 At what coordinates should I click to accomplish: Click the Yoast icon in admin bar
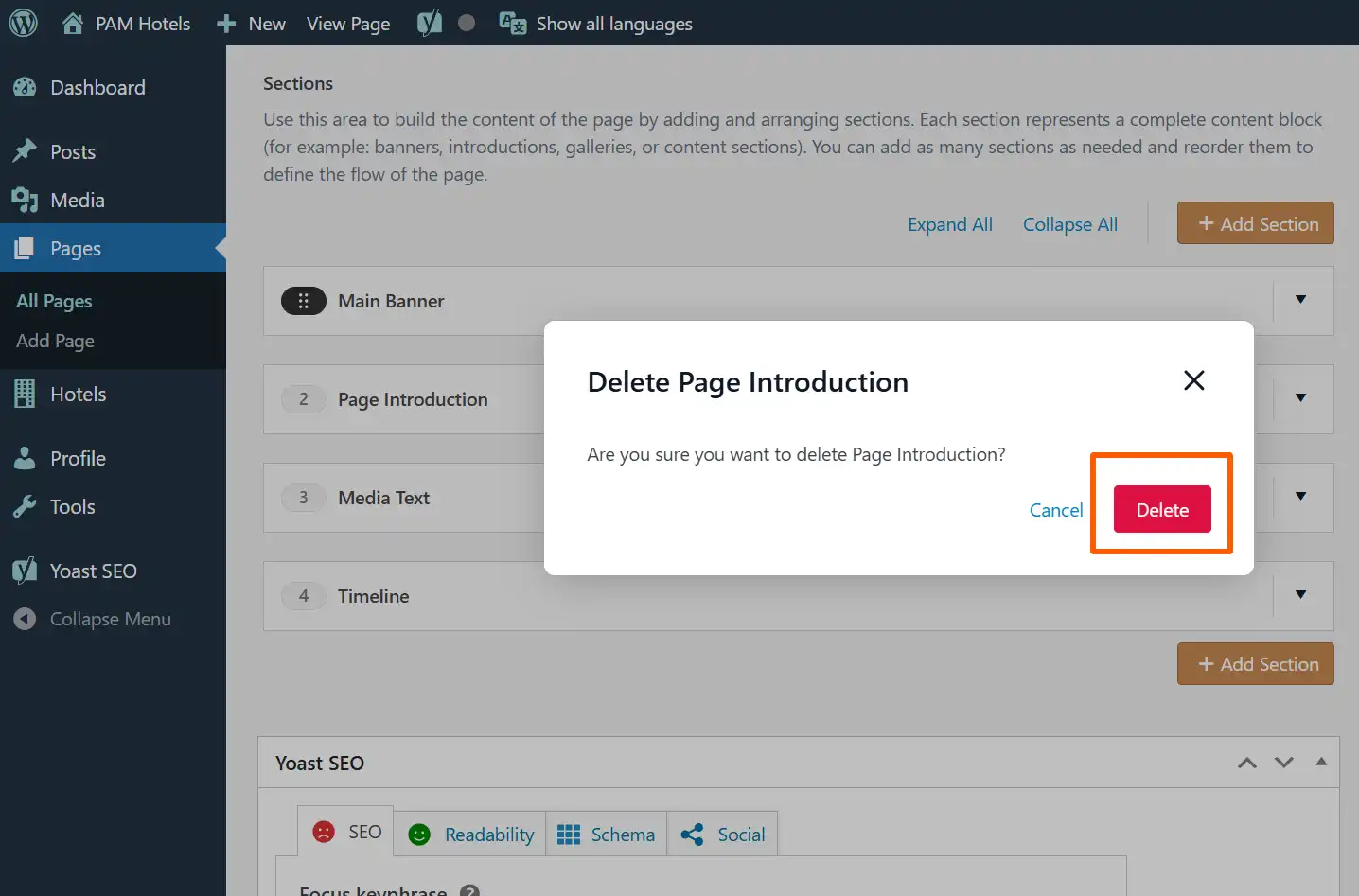[x=429, y=24]
